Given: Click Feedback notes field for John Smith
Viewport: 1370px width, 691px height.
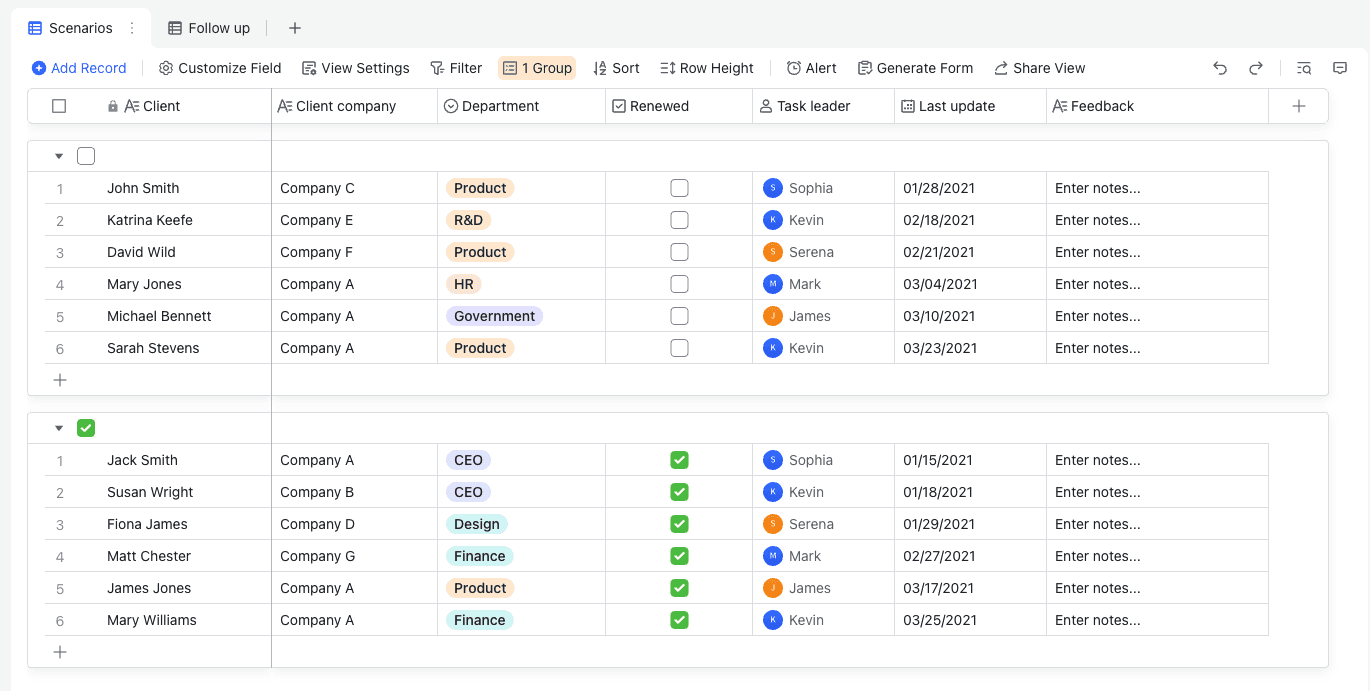Looking at the screenshot, I should click(1157, 188).
